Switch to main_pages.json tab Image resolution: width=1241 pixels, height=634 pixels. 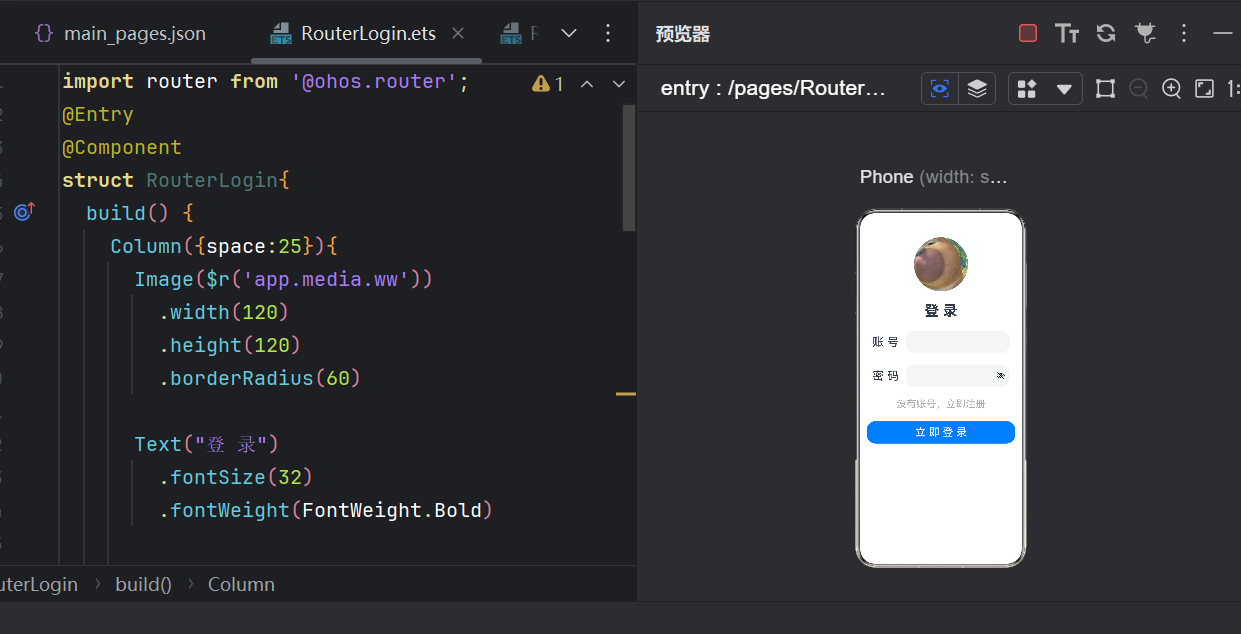click(120, 33)
